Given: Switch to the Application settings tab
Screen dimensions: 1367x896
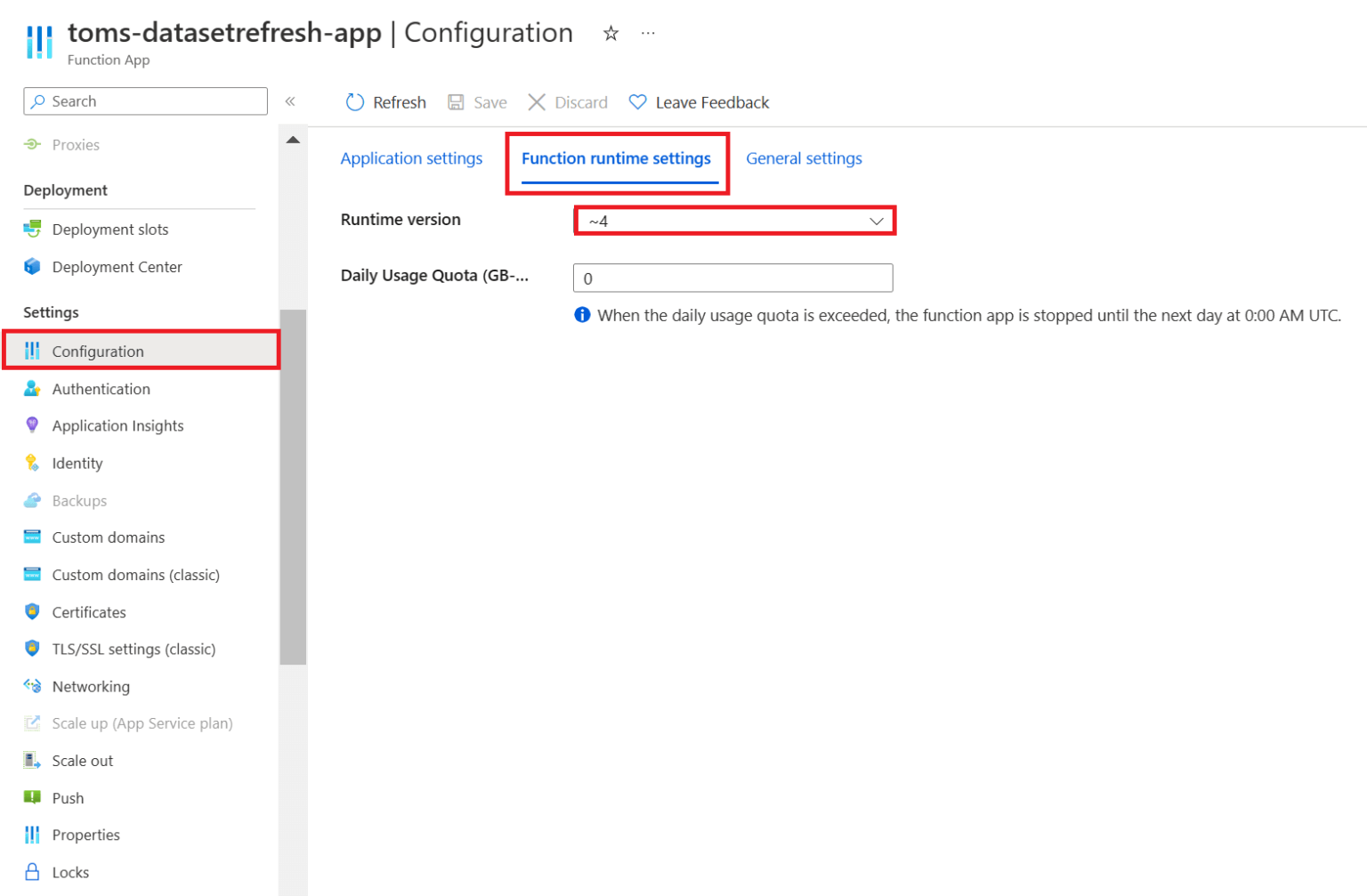Looking at the screenshot, I should click(411, 157).
